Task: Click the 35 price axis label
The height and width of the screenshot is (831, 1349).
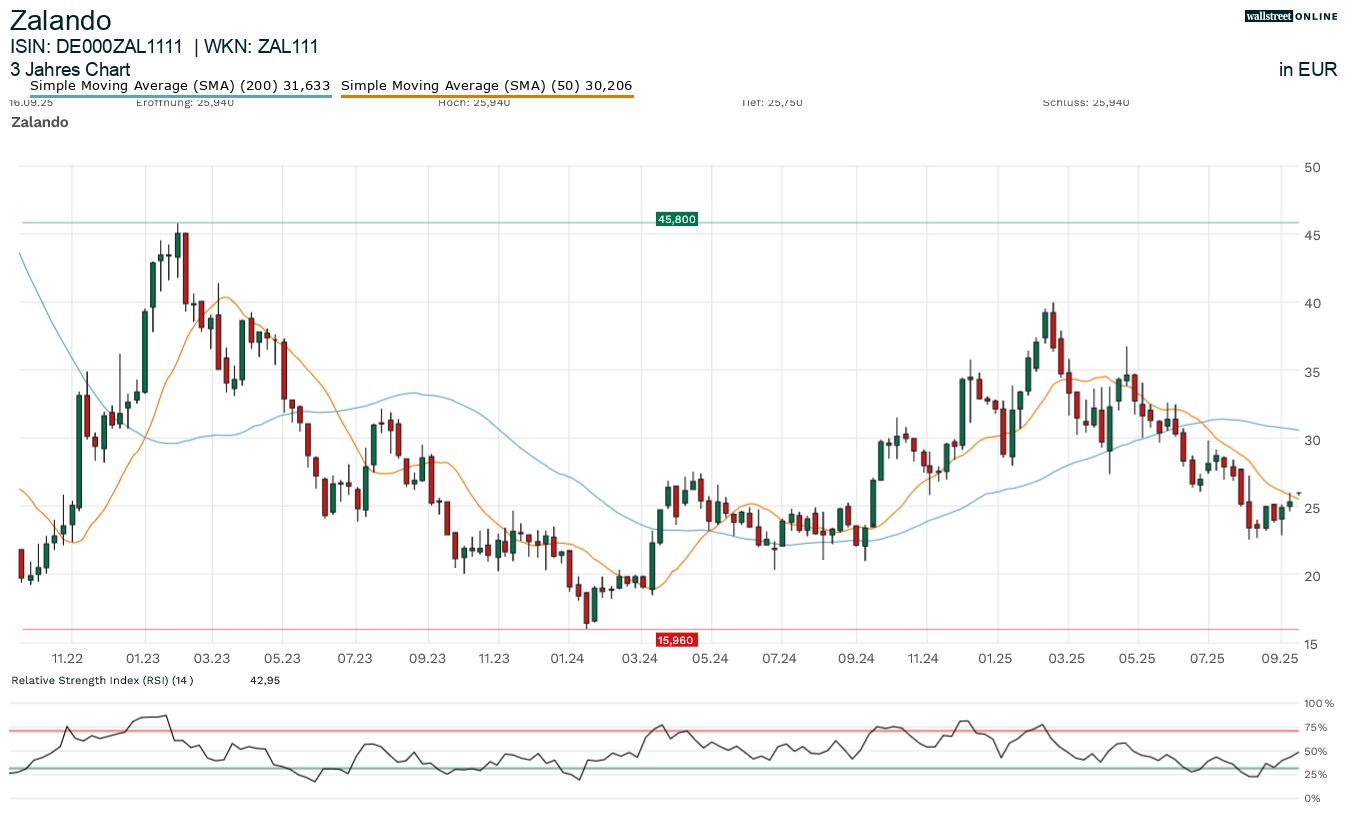Action: tap(1312, 372)
